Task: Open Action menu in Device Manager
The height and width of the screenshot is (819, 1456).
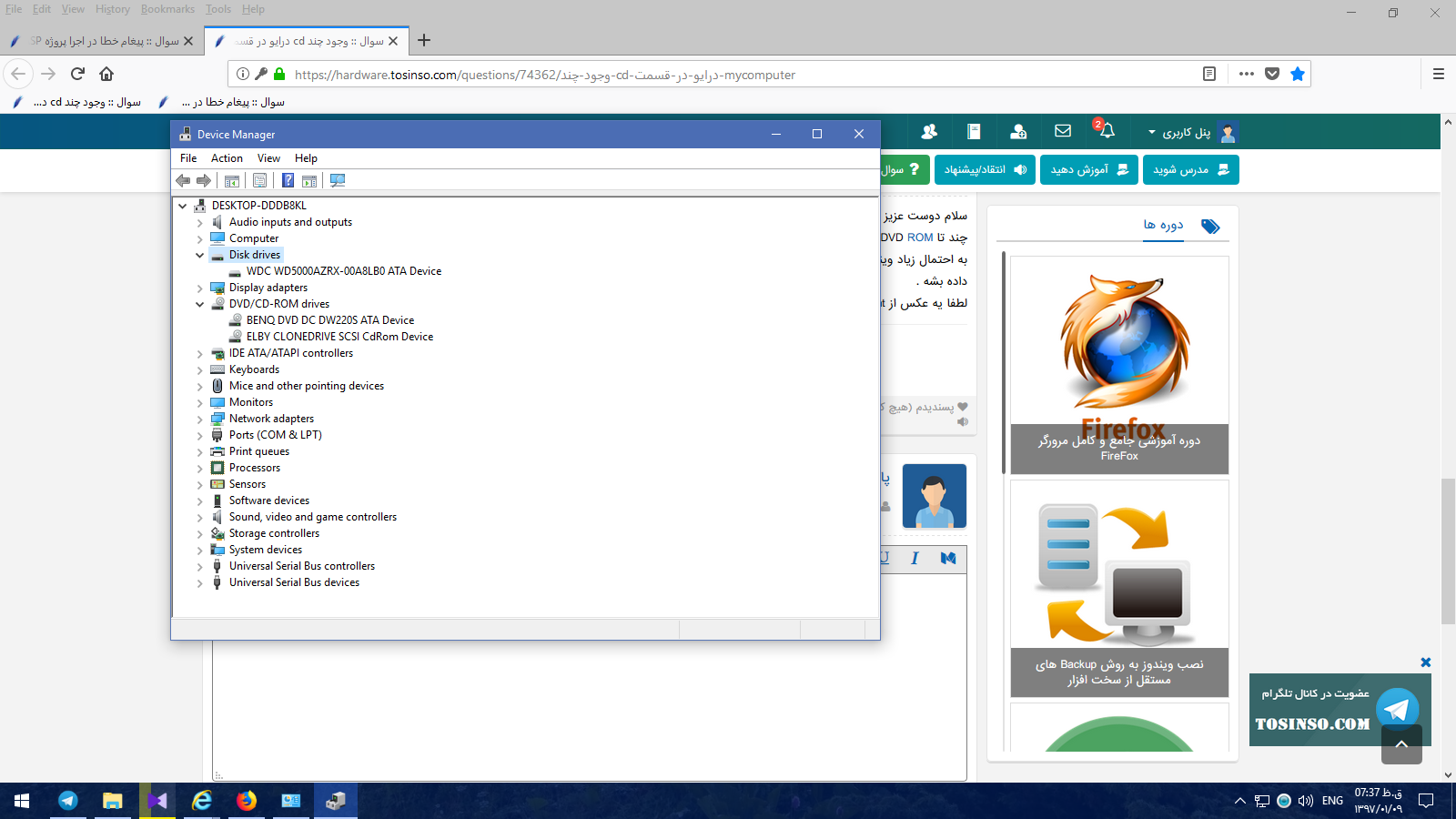Action: tap(227, 158)
